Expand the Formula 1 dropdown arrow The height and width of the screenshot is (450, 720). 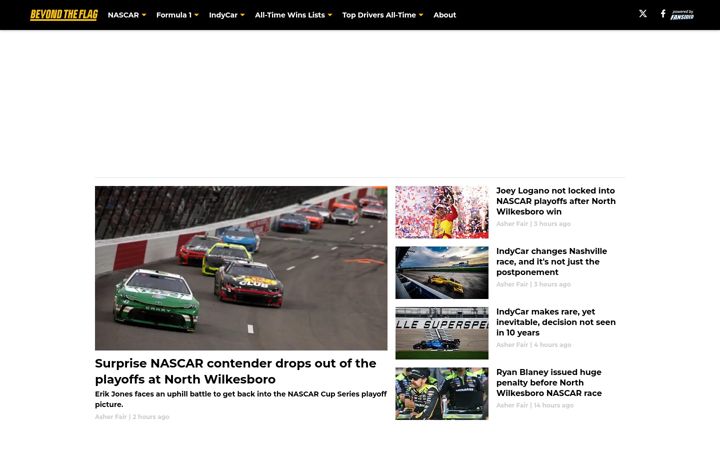[x=197, y=15]
